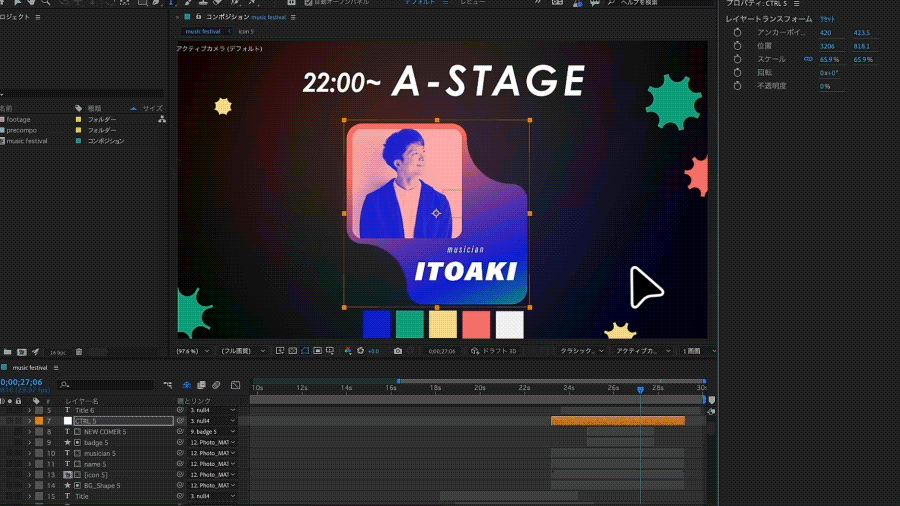Expand layer 5 Title 6 properties
Screen dimensions: 900x506
[x=29, y=411]
